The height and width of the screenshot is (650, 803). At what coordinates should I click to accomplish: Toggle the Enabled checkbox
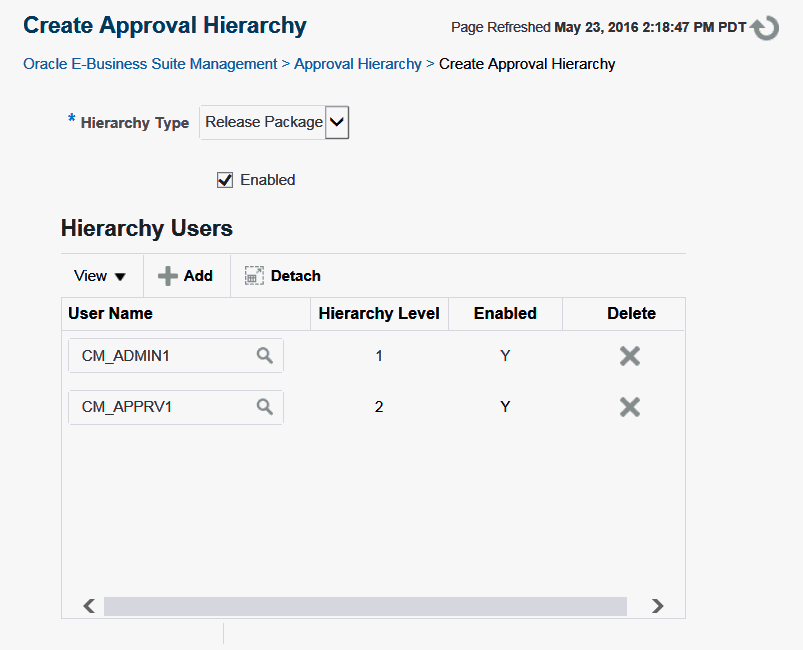[x=225, y=180]
